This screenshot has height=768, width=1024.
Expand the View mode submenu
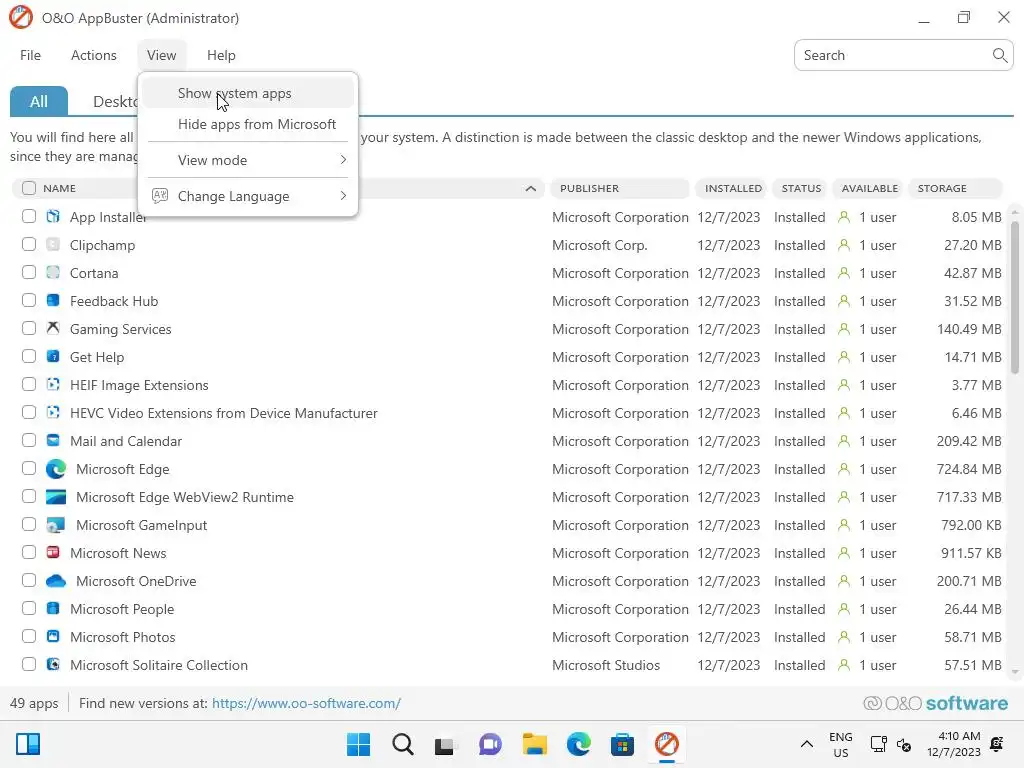tap(248, 160)
